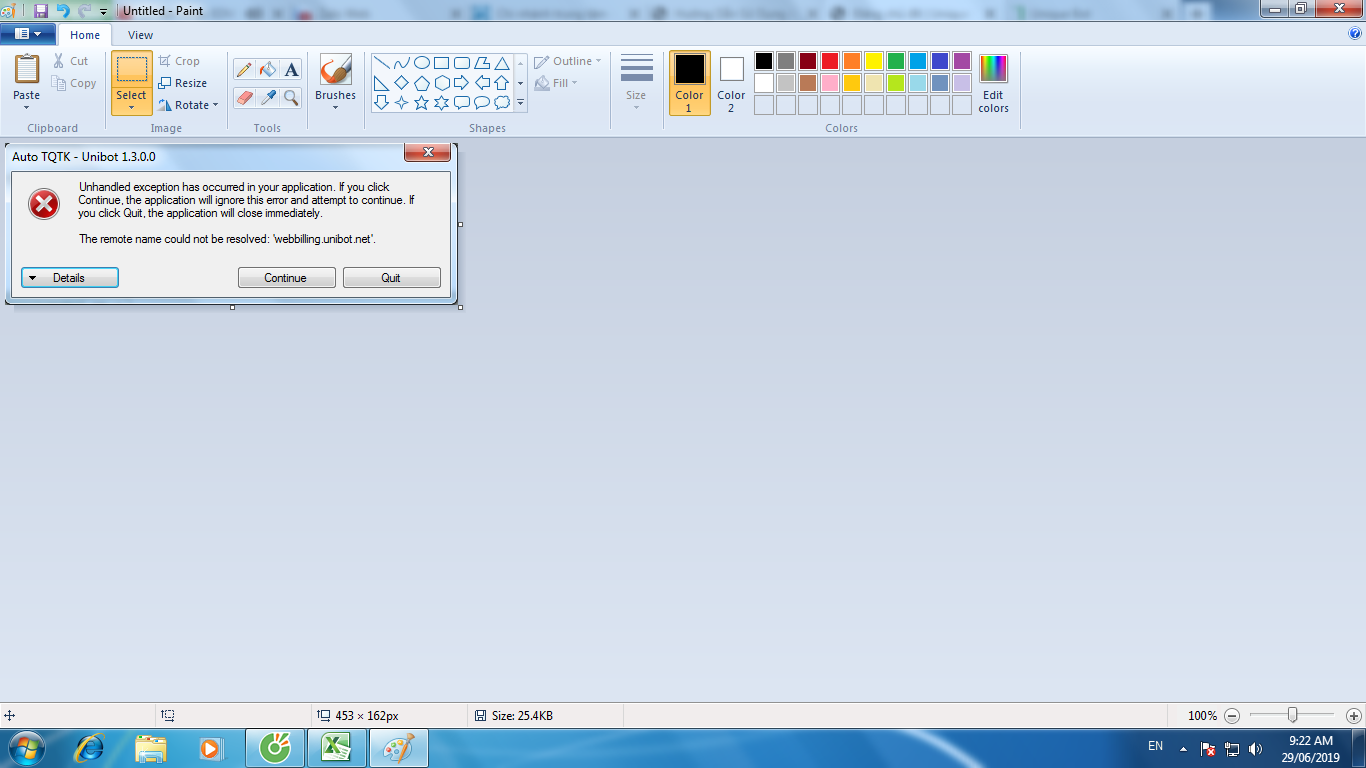Choose the Rounded rectangle shape
Screen dimensions: 1366x768
point(461,63)
